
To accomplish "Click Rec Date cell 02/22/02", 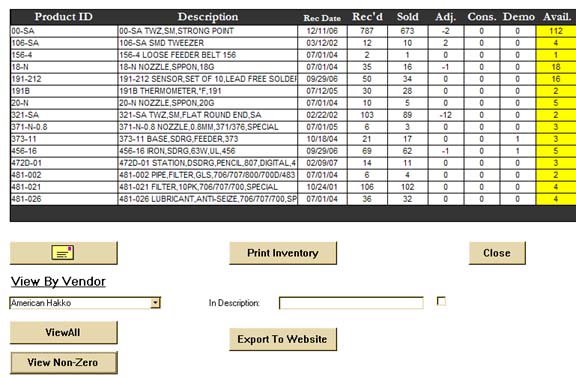I will 322,115.
